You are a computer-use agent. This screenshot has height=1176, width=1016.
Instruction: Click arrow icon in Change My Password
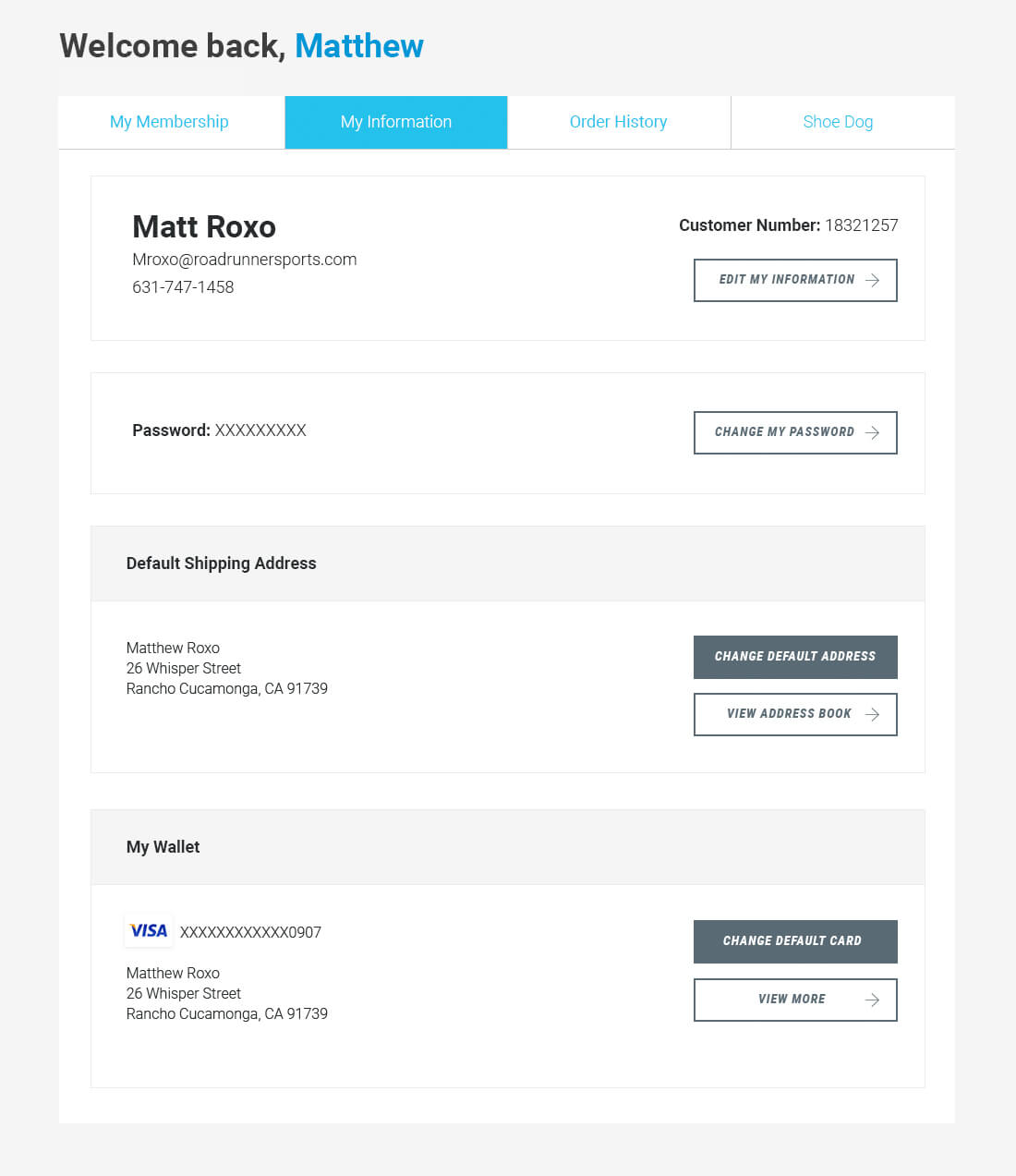(872, 432)
